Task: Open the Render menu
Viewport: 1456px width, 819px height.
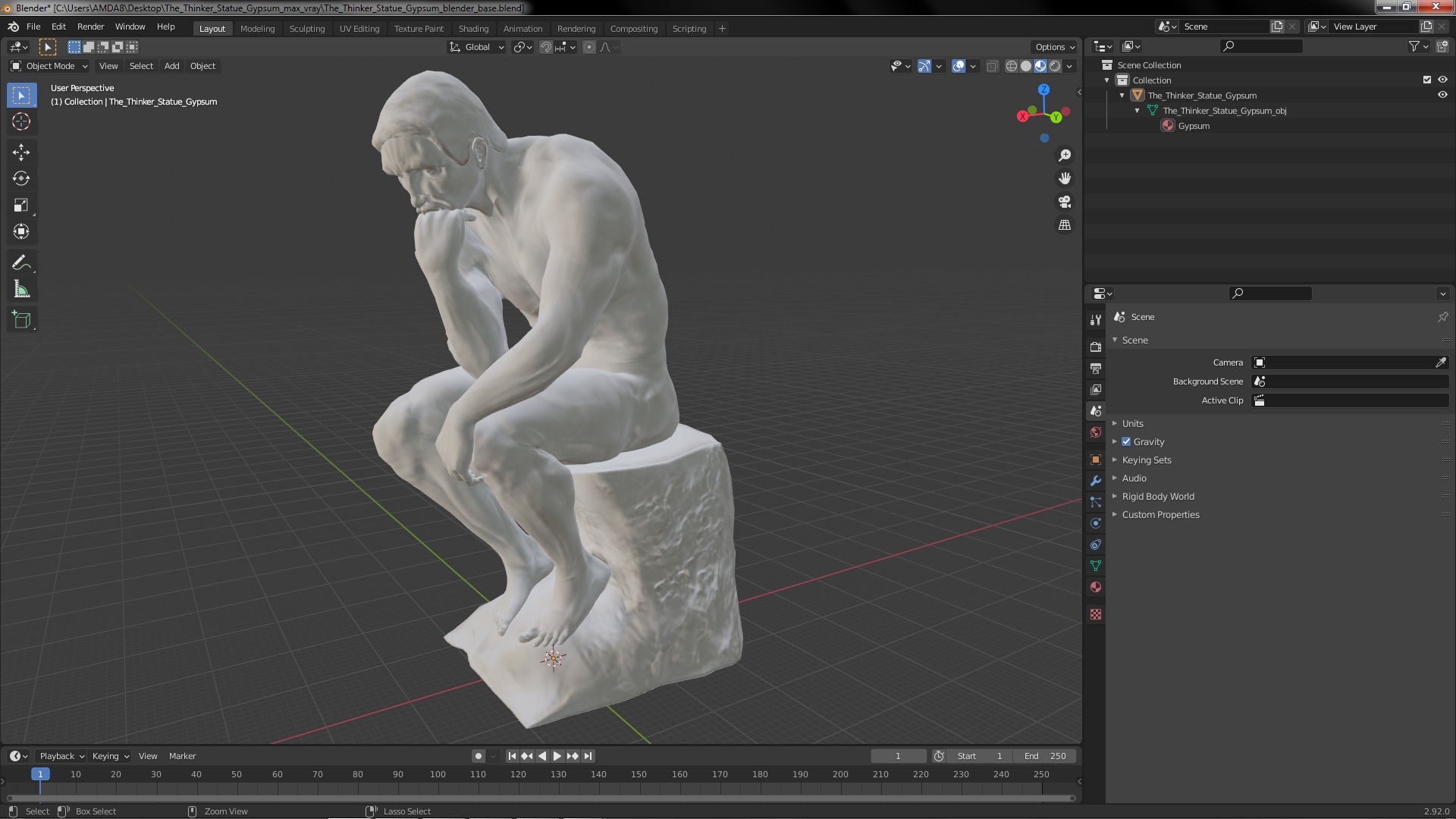Action: pyautogui.click(x=90, y=27)
